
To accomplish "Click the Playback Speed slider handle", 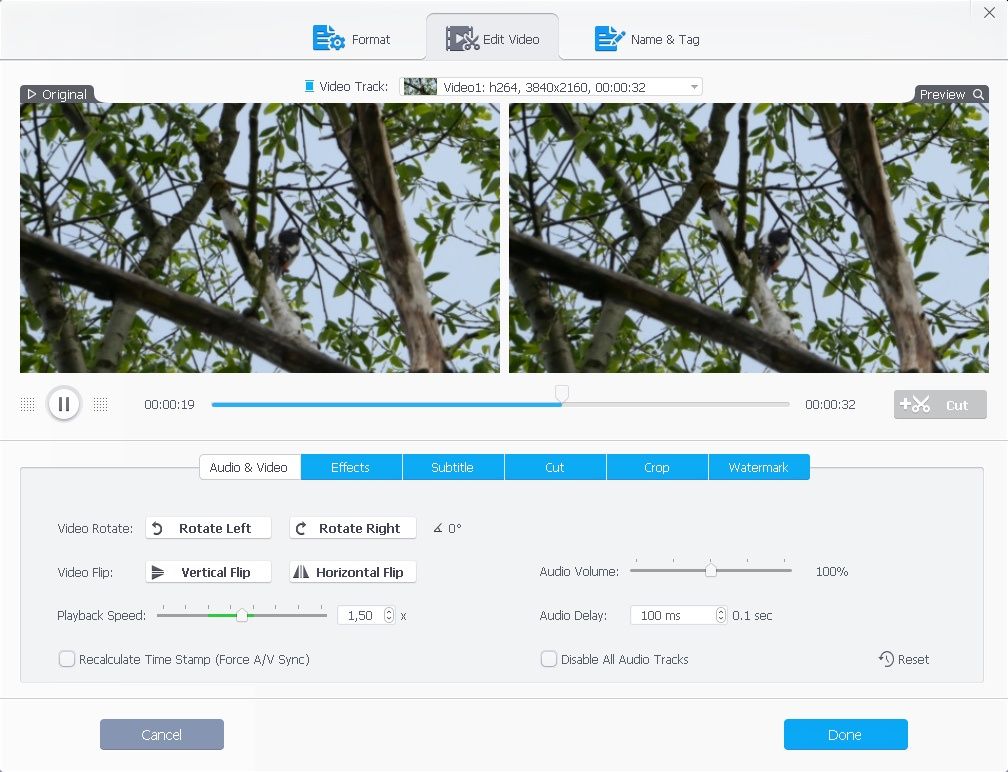I will 242,615.
